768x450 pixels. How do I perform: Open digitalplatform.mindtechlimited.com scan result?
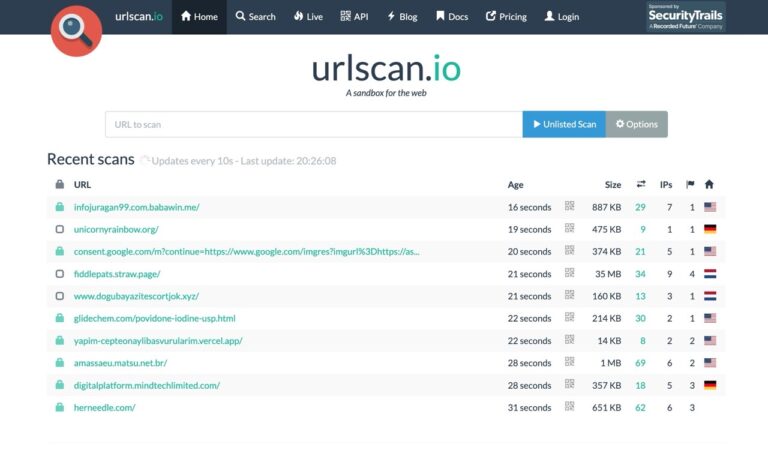coord(147,385)
